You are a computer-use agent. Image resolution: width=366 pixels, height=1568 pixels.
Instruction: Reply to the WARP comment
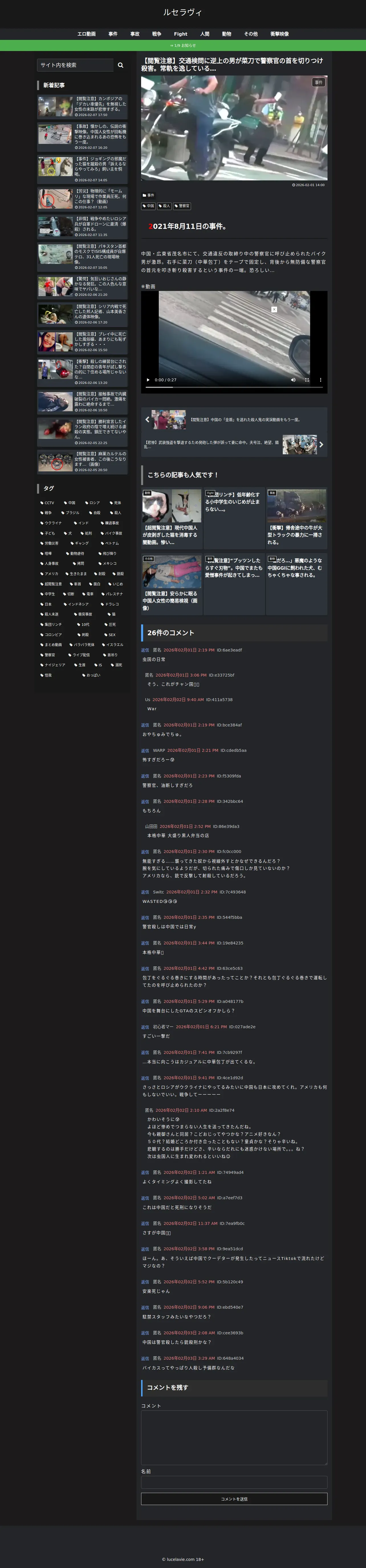coord(145,751)
